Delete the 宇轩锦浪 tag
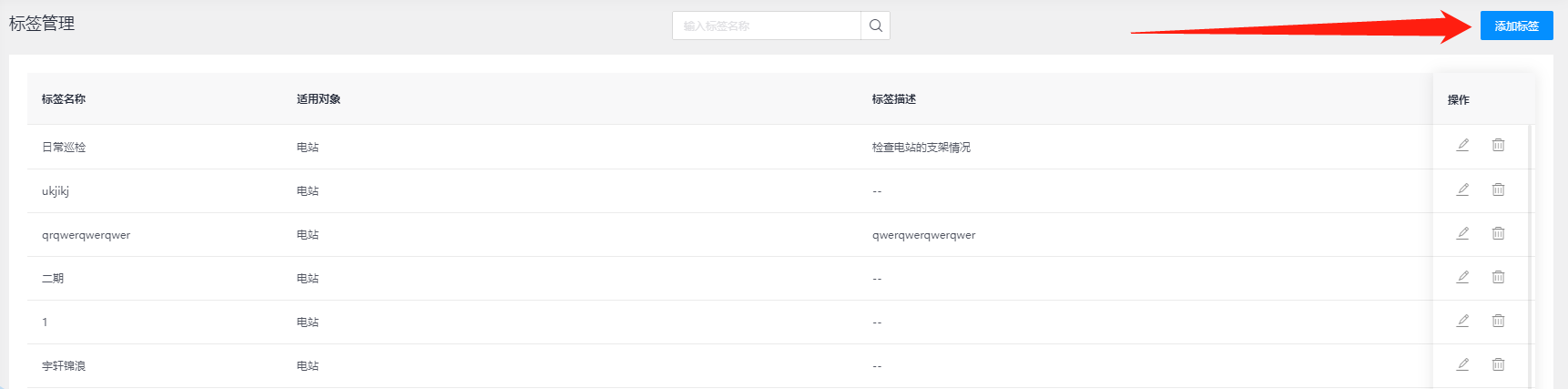1568x389 pixels. pos(1498,364)
